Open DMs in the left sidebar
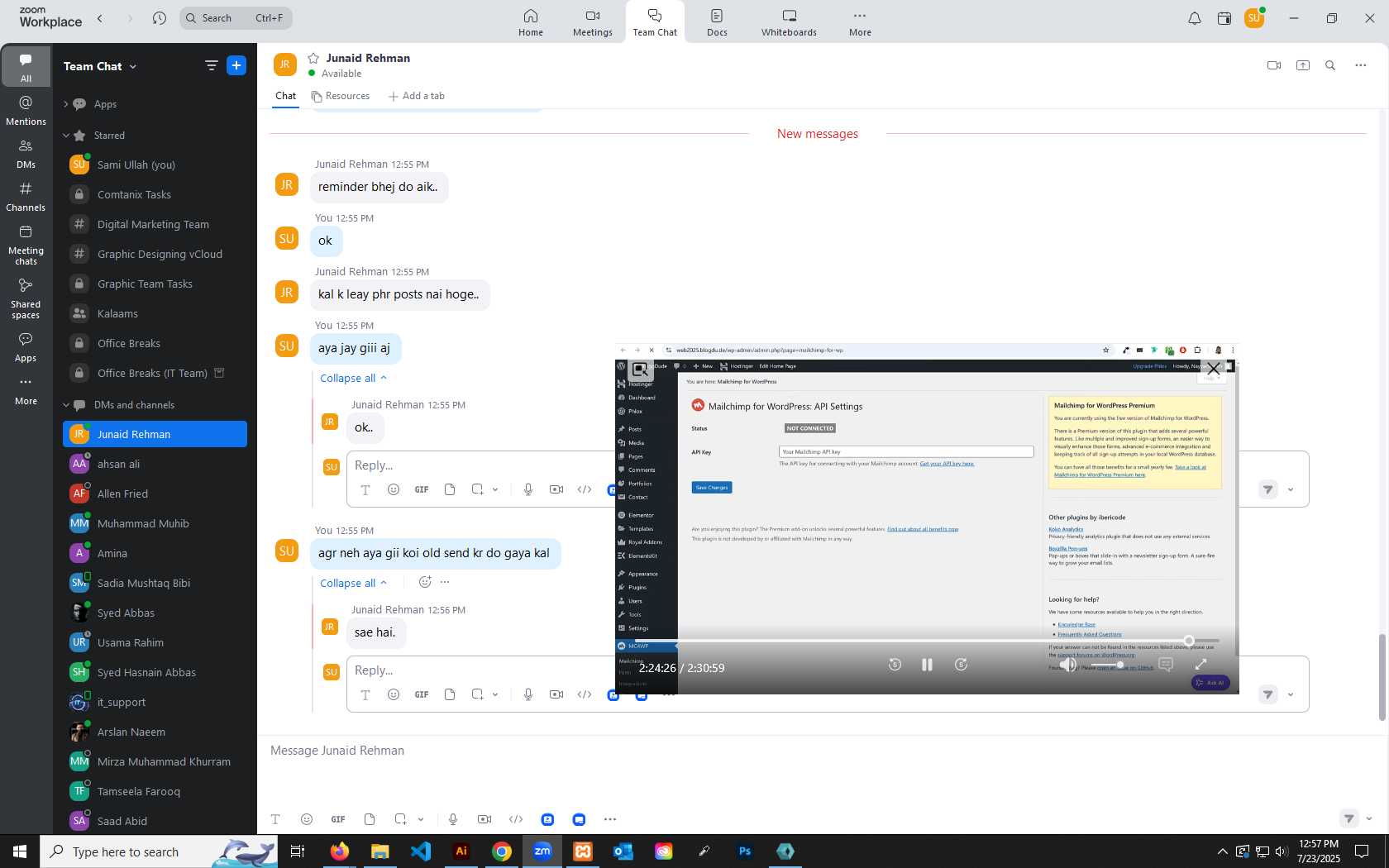Screen dimensions: 1389x868 pyautogui.click(x=26, y=154)
